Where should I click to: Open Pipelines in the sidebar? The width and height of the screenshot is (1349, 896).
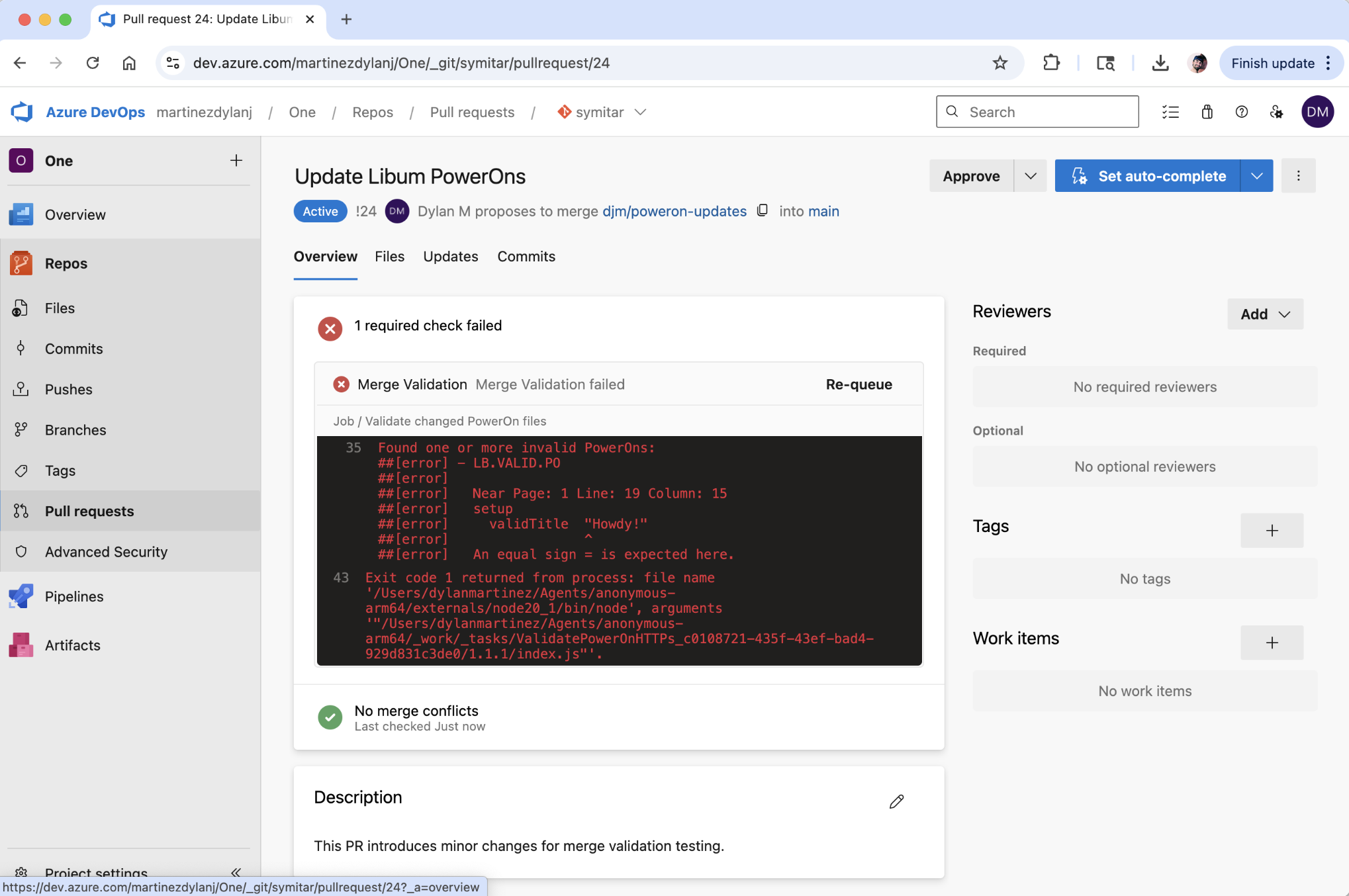click(74, 596)
